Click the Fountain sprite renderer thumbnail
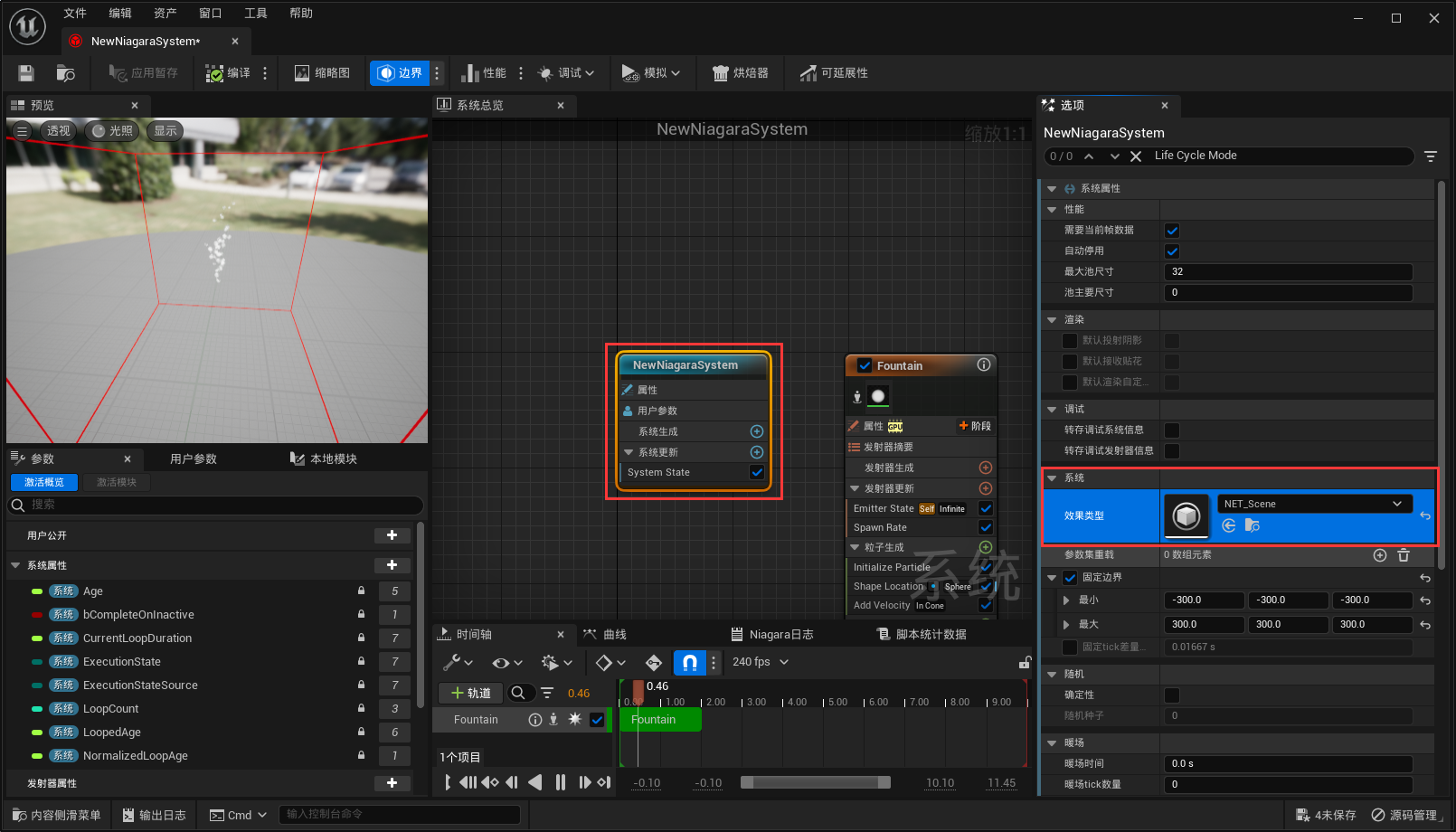The height and width of the screenshot is (832, 1456). point(878,396)
